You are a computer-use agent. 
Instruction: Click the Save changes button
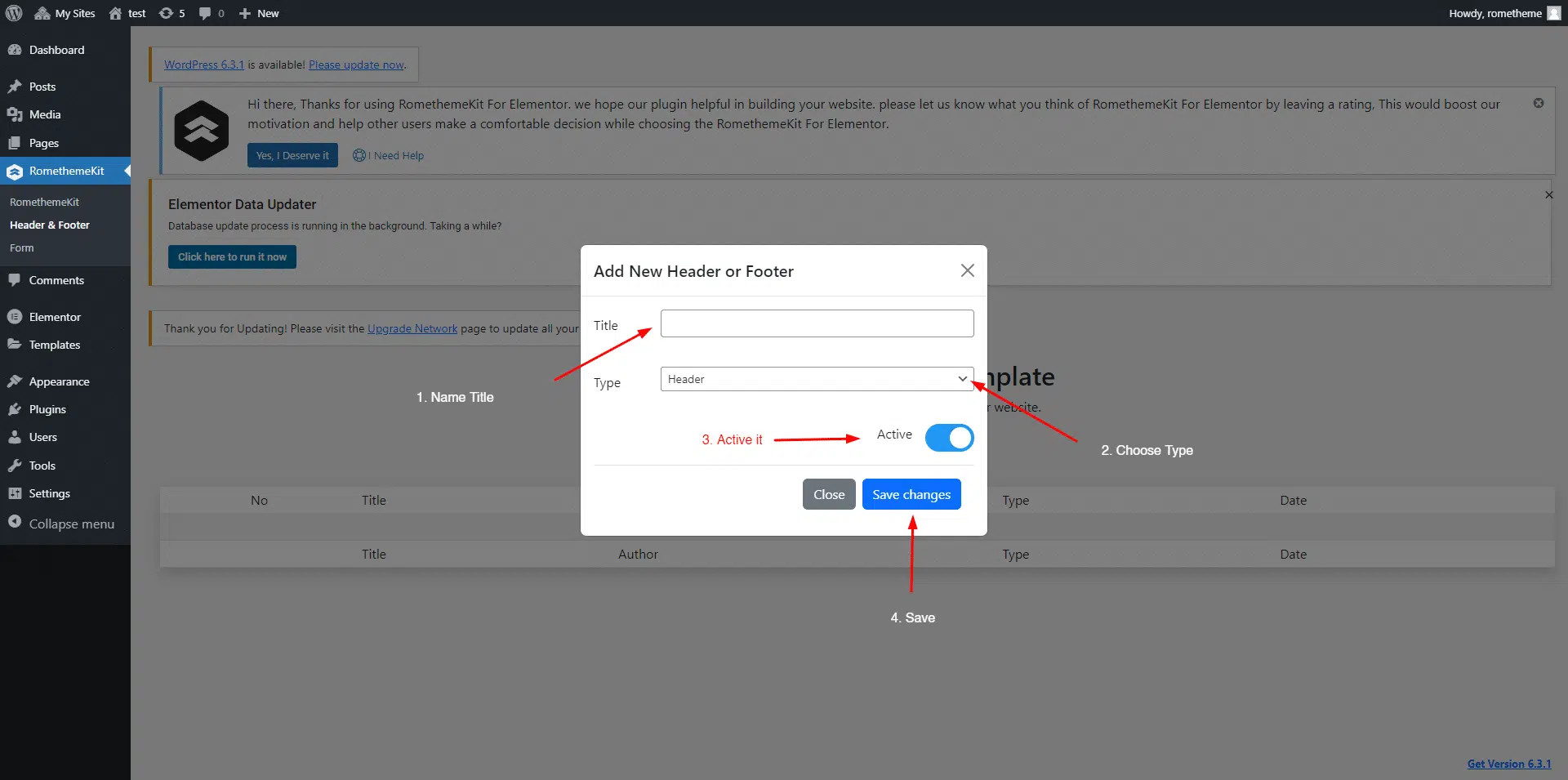click(911, 494)
